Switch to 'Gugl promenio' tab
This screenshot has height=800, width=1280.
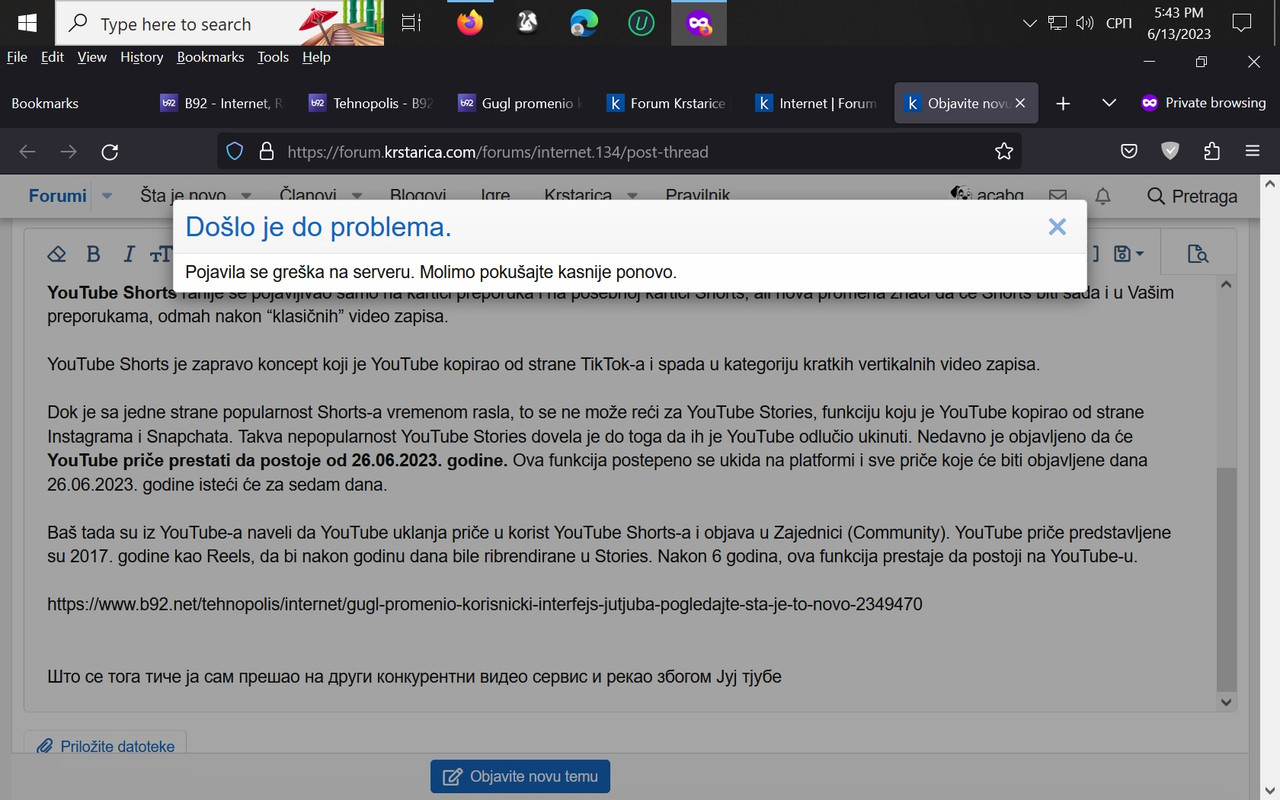click(x=522, y=103)
